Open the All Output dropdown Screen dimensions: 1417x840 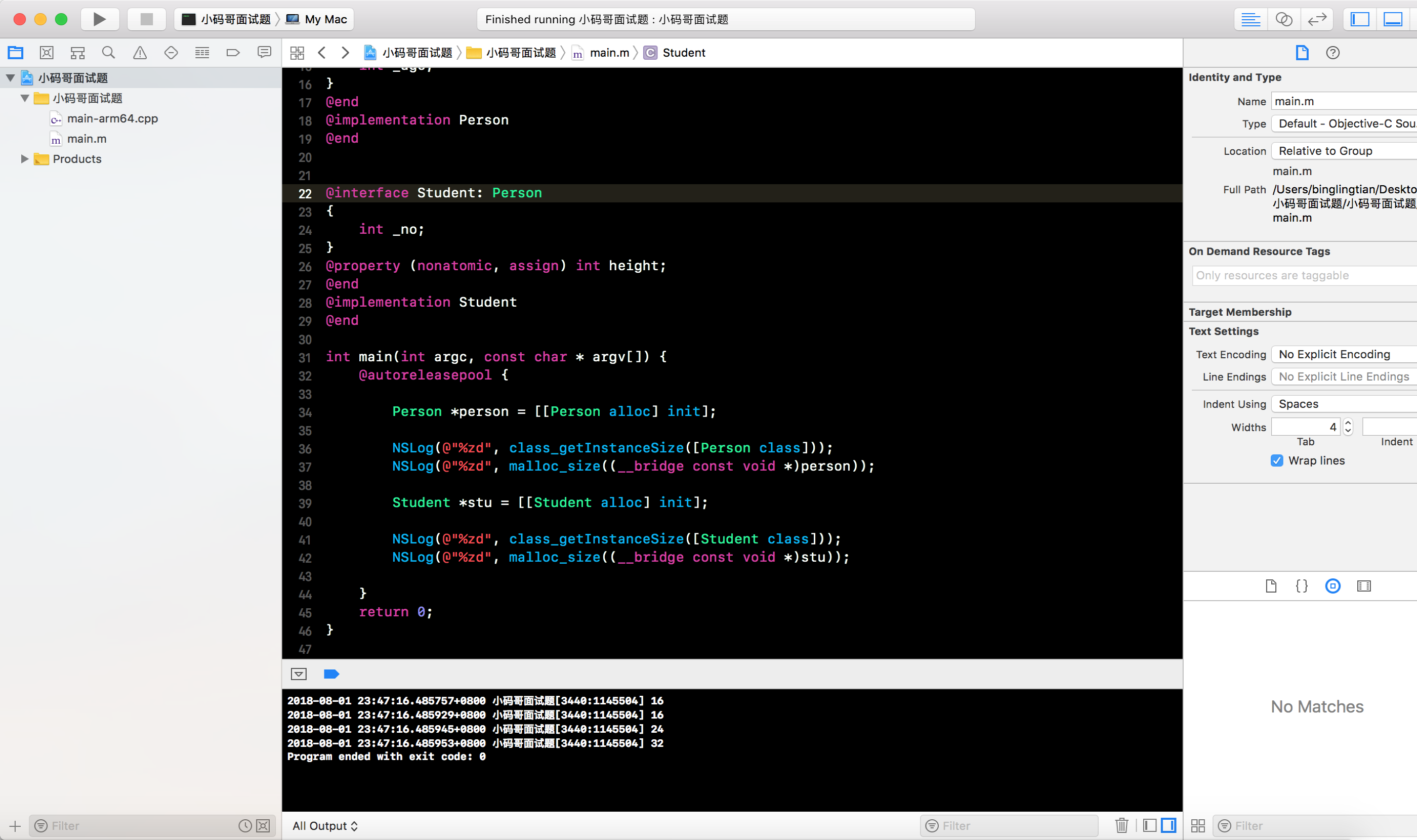click(x=325, y=826)
